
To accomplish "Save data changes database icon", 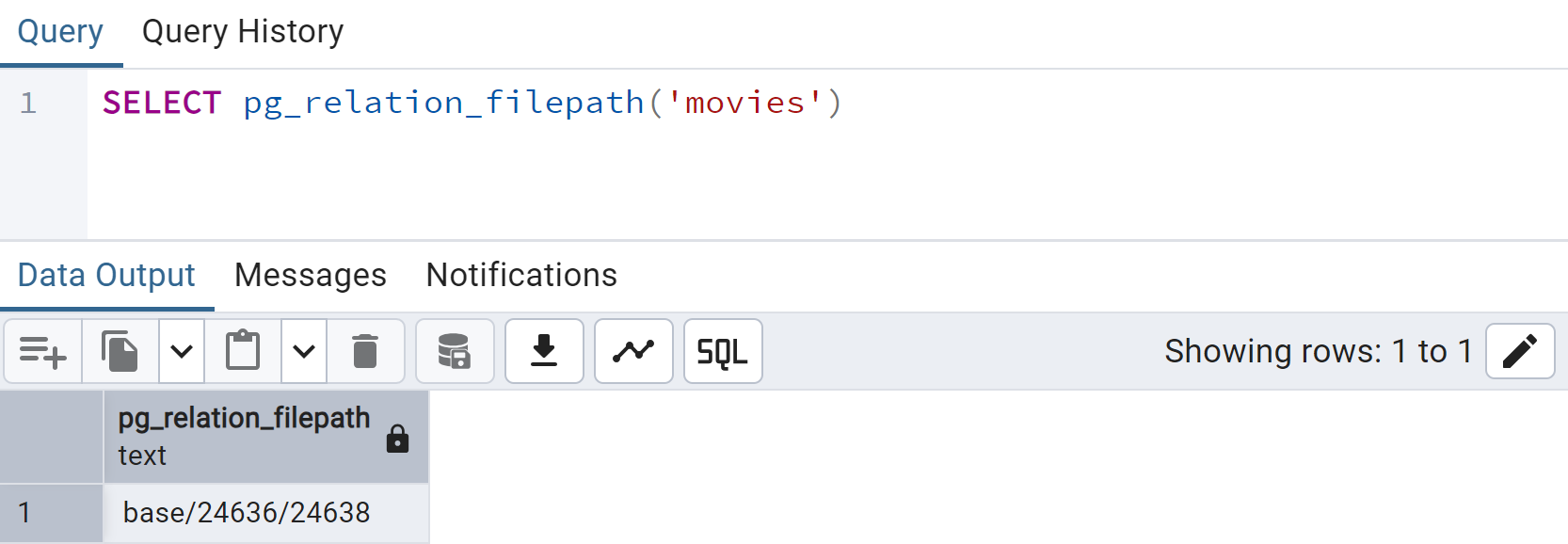I will tap(455, 351).
